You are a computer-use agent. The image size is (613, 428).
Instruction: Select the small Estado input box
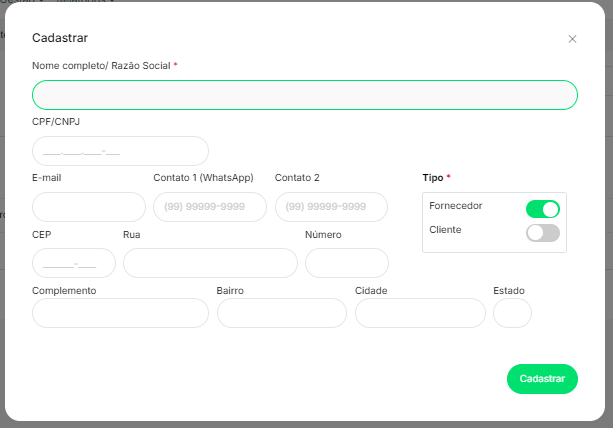click(x=512, y=313)
